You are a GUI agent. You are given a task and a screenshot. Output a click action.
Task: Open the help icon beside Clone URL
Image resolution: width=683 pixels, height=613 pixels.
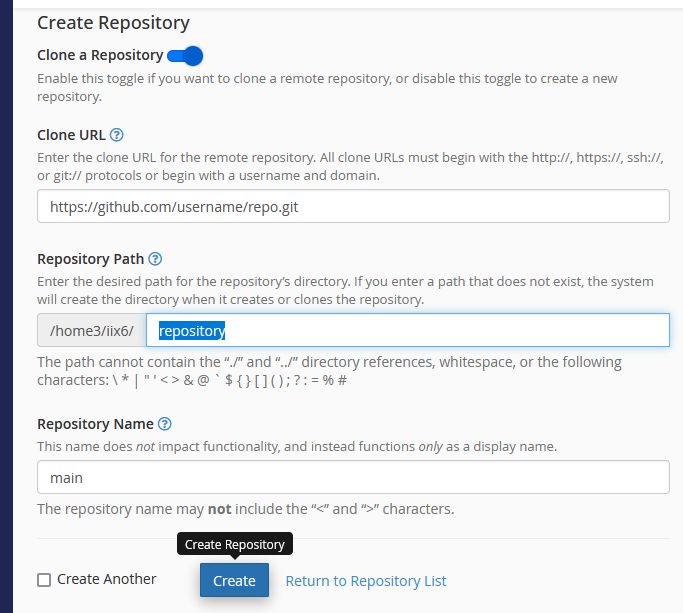[x=117, y=135]
